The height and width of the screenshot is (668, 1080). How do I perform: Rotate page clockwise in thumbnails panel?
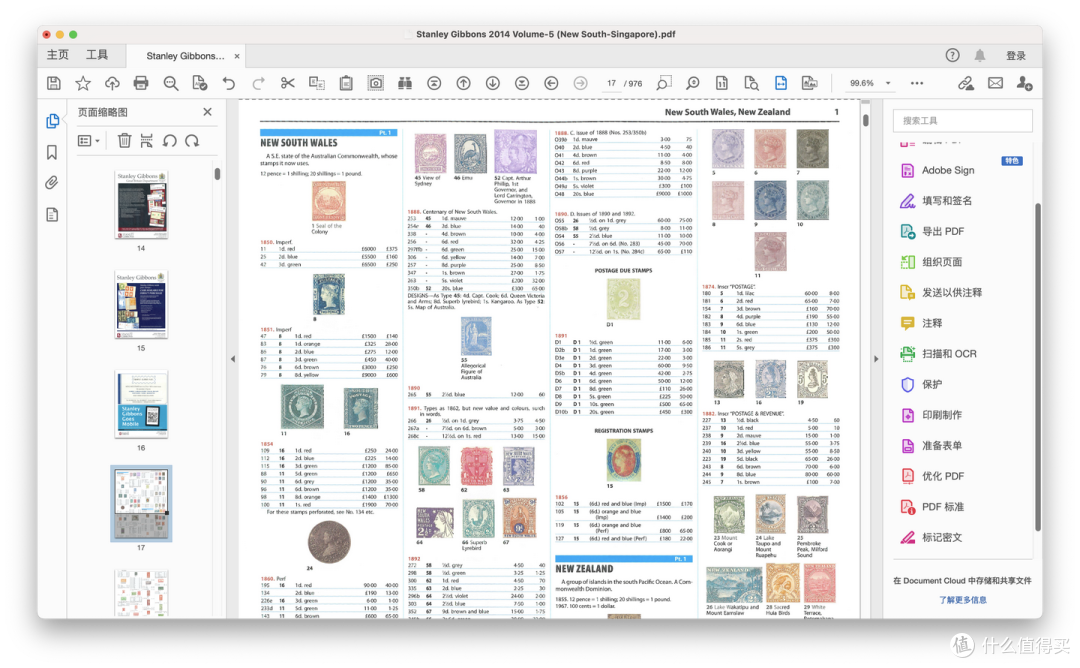click(192, 140)
